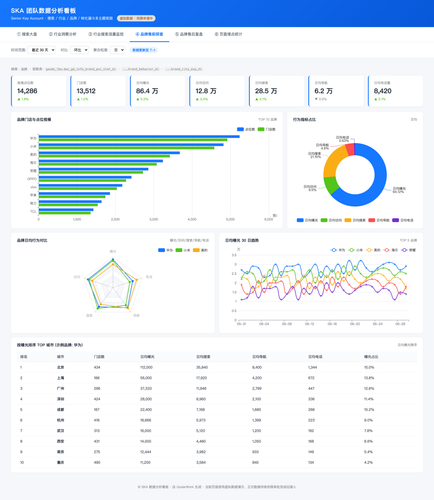This screenshot has height=500, width=434.
Task: Open tab number 1 in the navigation bar
Action: point(27,34)
